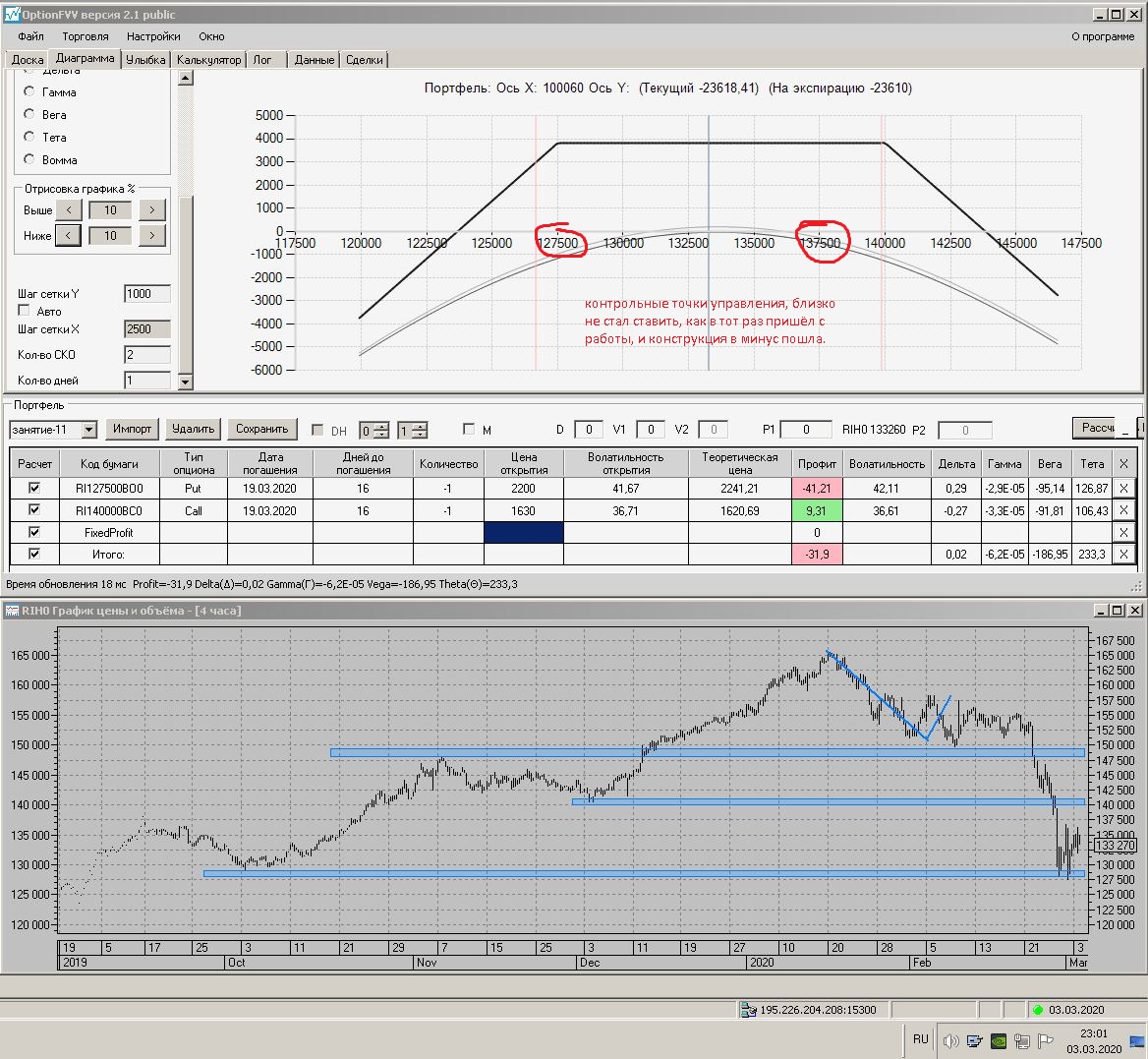The height and width of the screenshot is (1059, 1148).
Task: Click the Кол-во СКО input field
Action: pos(147,354)
